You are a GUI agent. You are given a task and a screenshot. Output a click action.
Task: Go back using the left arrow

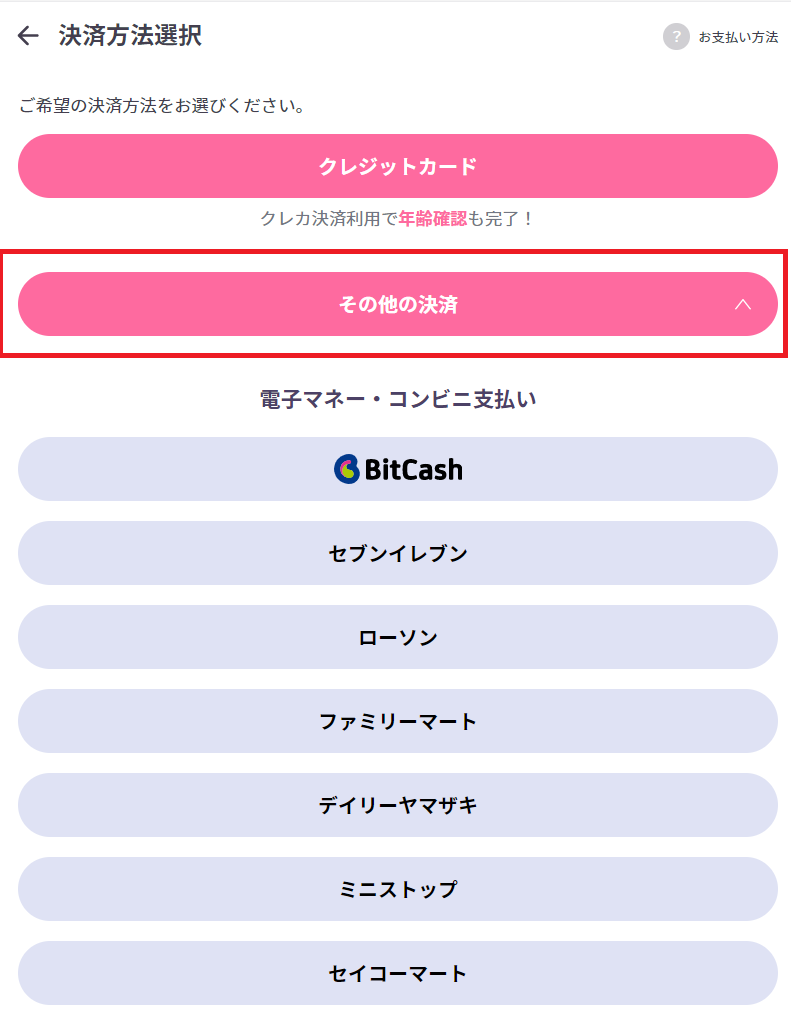coord(28,35)
